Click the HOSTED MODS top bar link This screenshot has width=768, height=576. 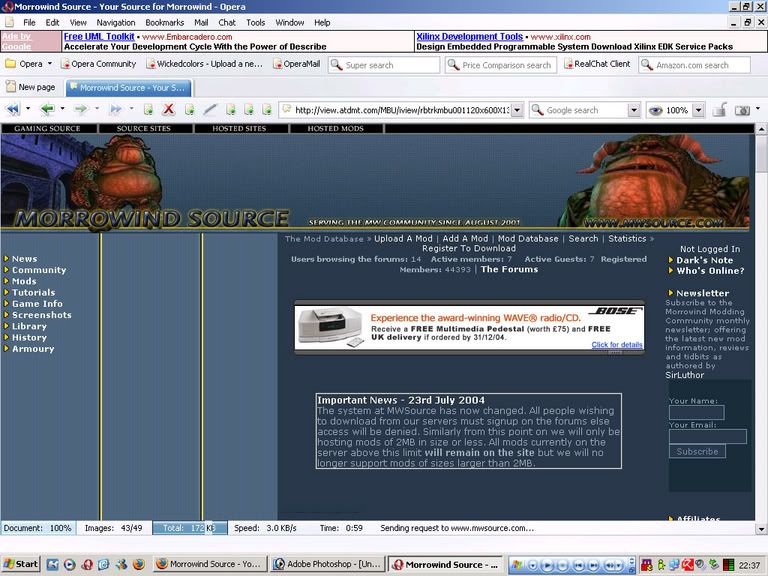click(336, 128)
